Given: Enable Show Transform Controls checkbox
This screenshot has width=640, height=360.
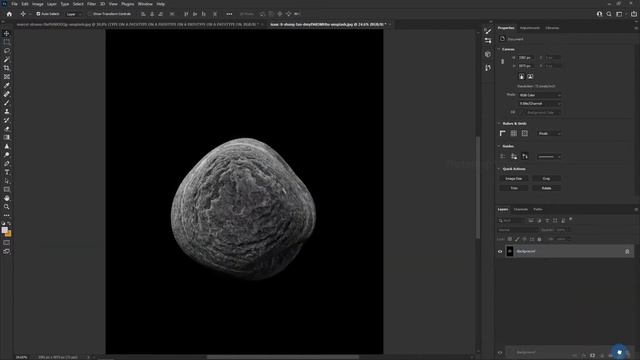Looking at the screenshot, I should point(90,14).
